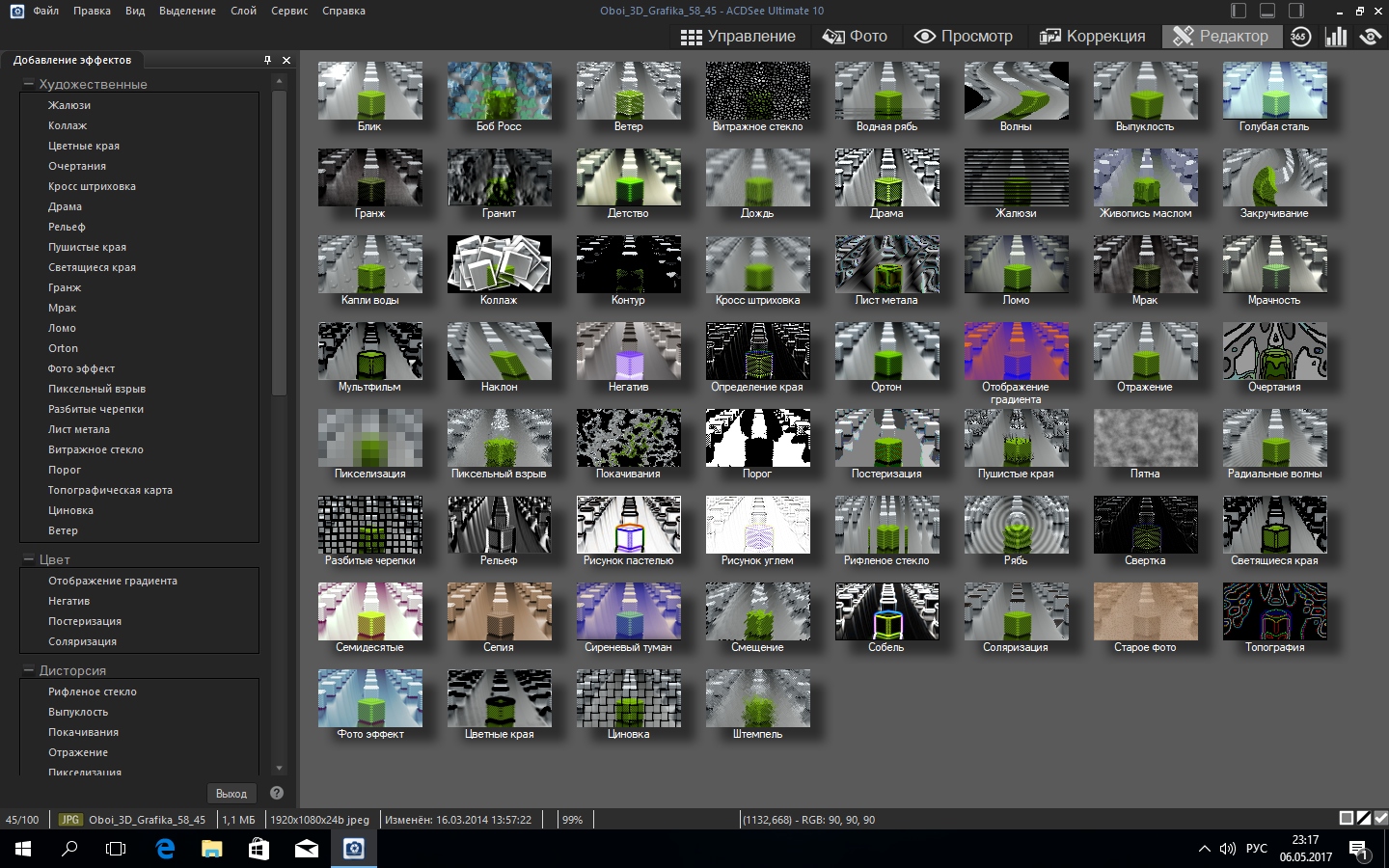Choose the Коллаж effect thumbnail

coord(500,264)
